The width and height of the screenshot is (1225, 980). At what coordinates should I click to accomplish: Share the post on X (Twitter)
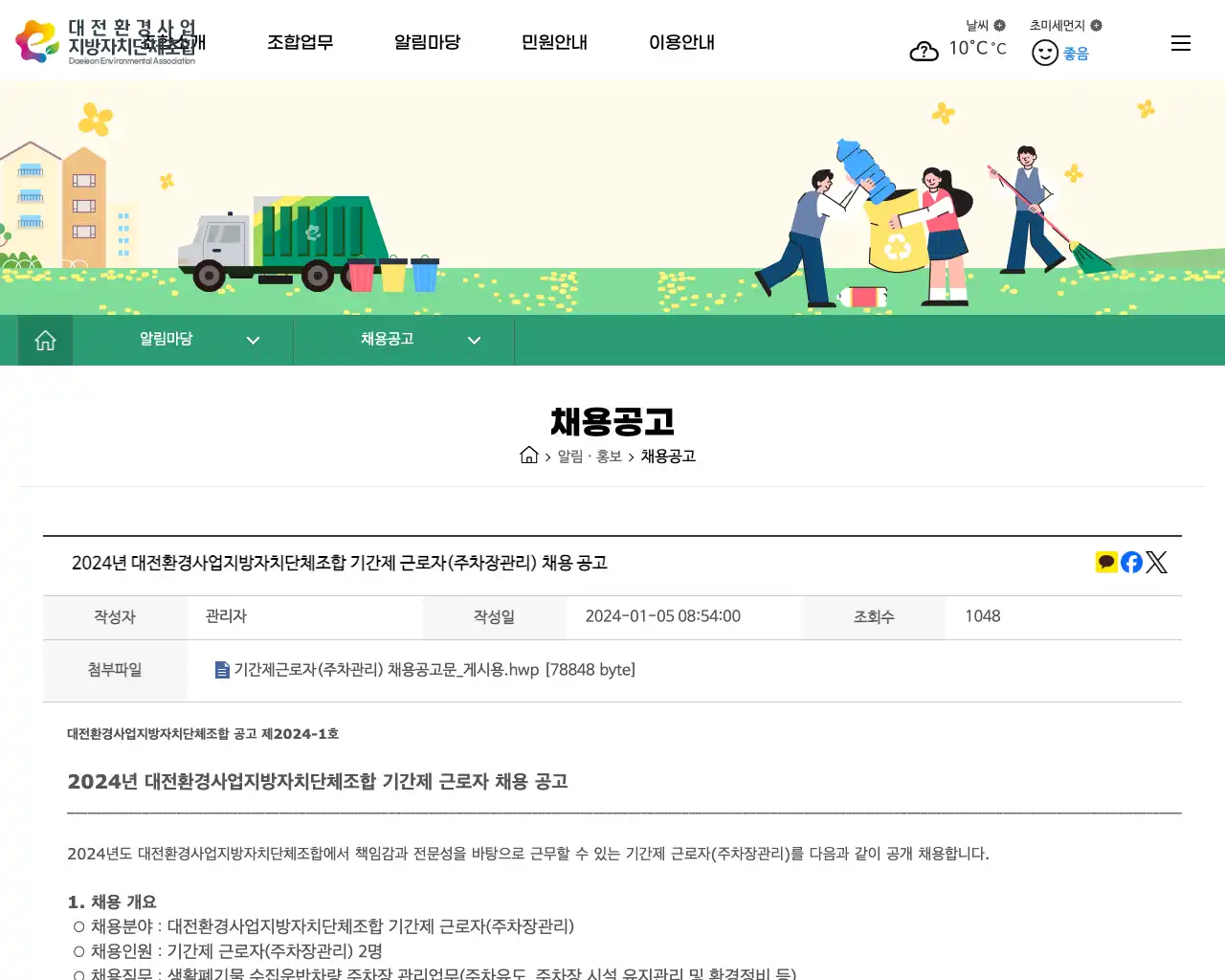pyautogui.click(x=1156, y=562)
